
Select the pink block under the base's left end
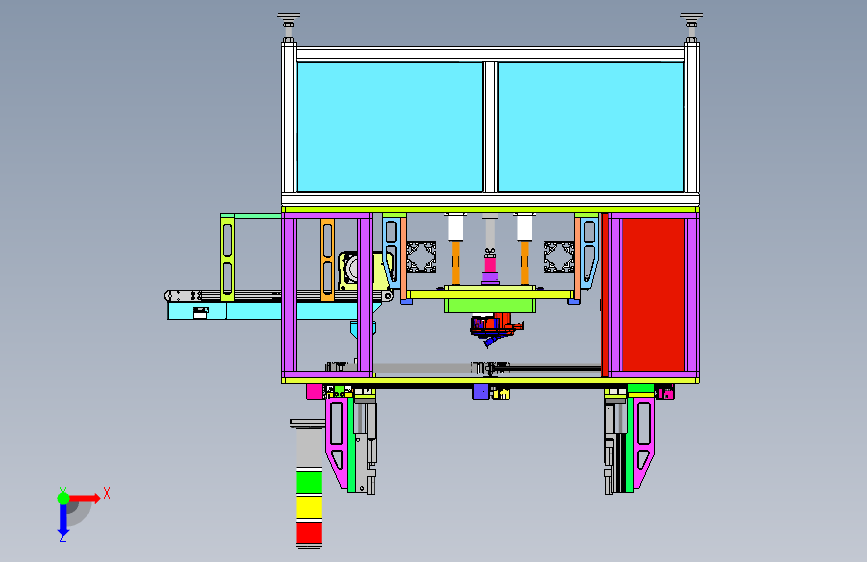click(x=314, y=392)
